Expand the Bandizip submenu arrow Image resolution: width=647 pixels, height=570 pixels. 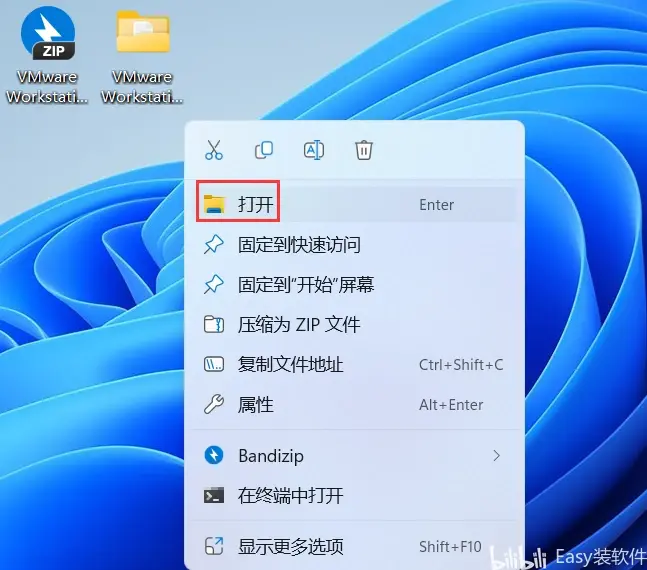496,456
